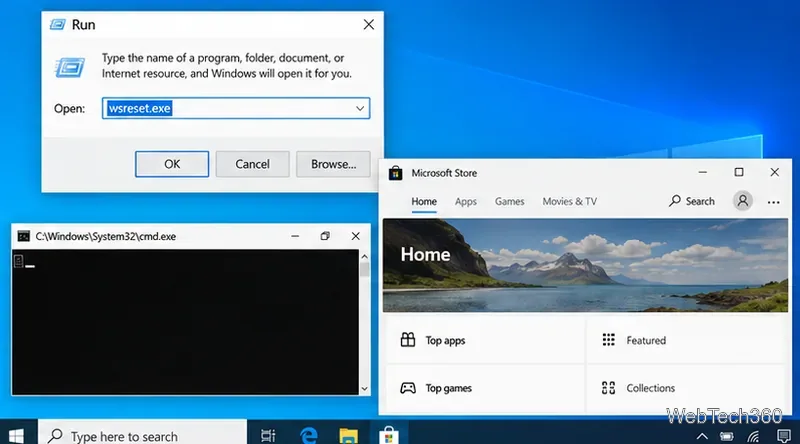Cancel the Run dialog
The height and width of the screenshot is (444, 800).
coord(253,164)
